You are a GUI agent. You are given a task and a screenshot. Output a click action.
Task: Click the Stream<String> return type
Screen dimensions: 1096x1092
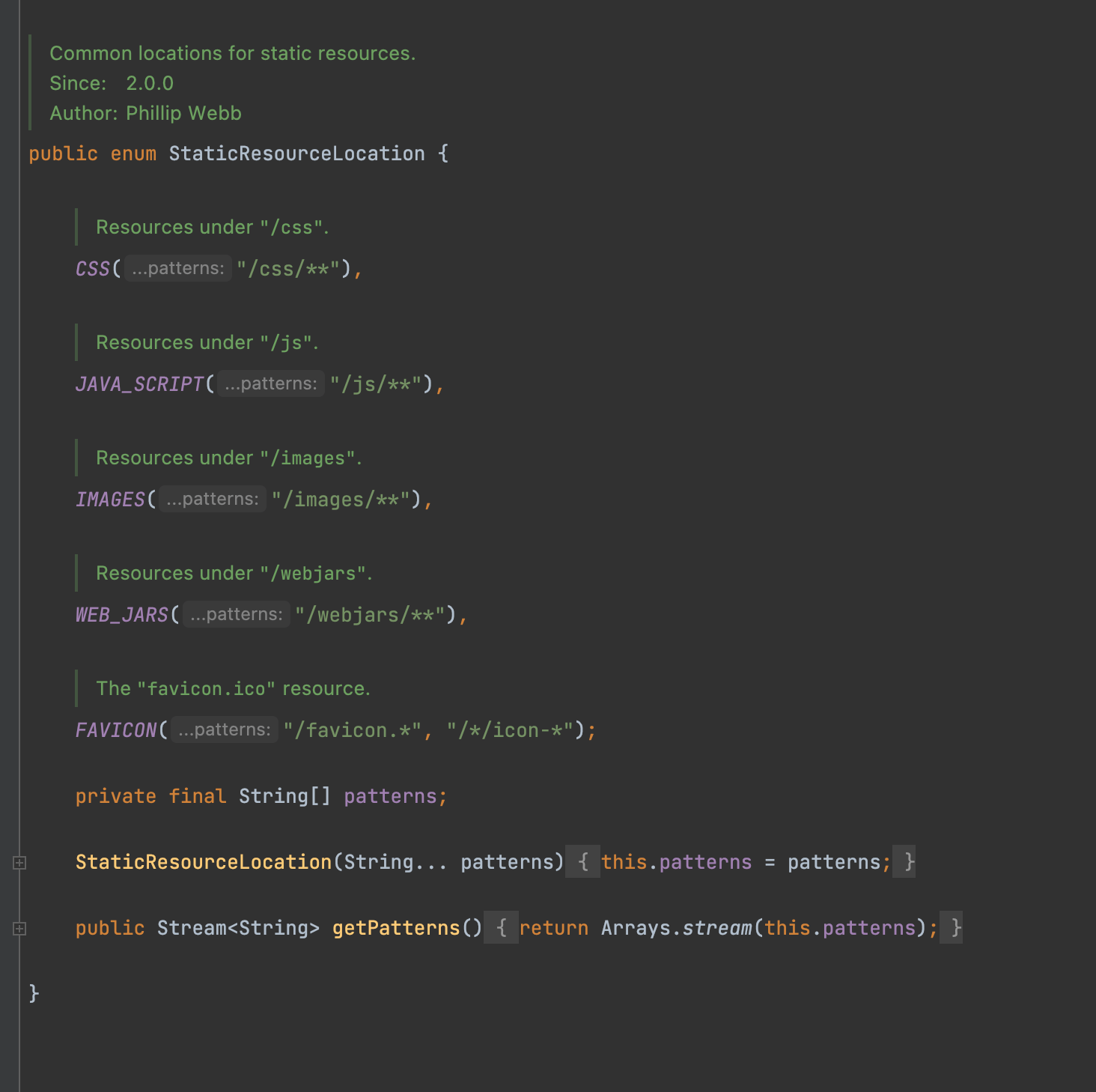click(238, 928)
